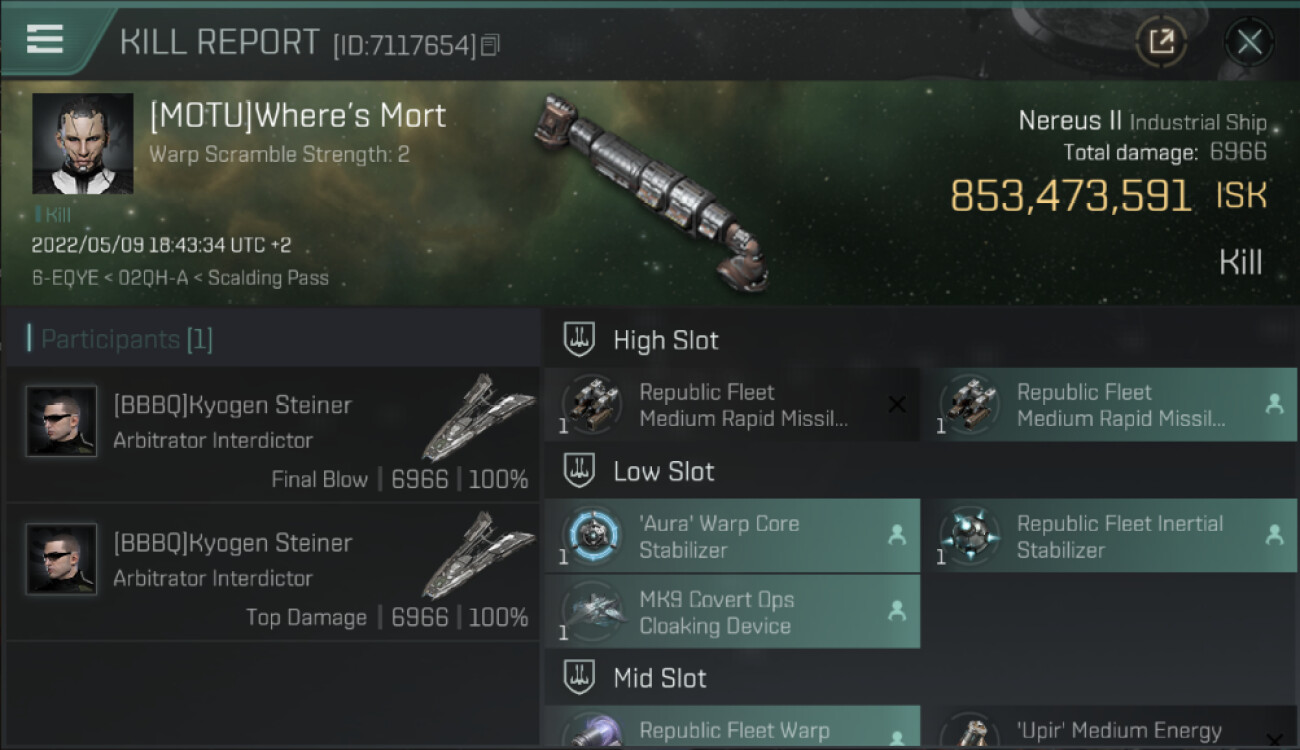Open Where's Mort pilot portrait

coord(83,143)
